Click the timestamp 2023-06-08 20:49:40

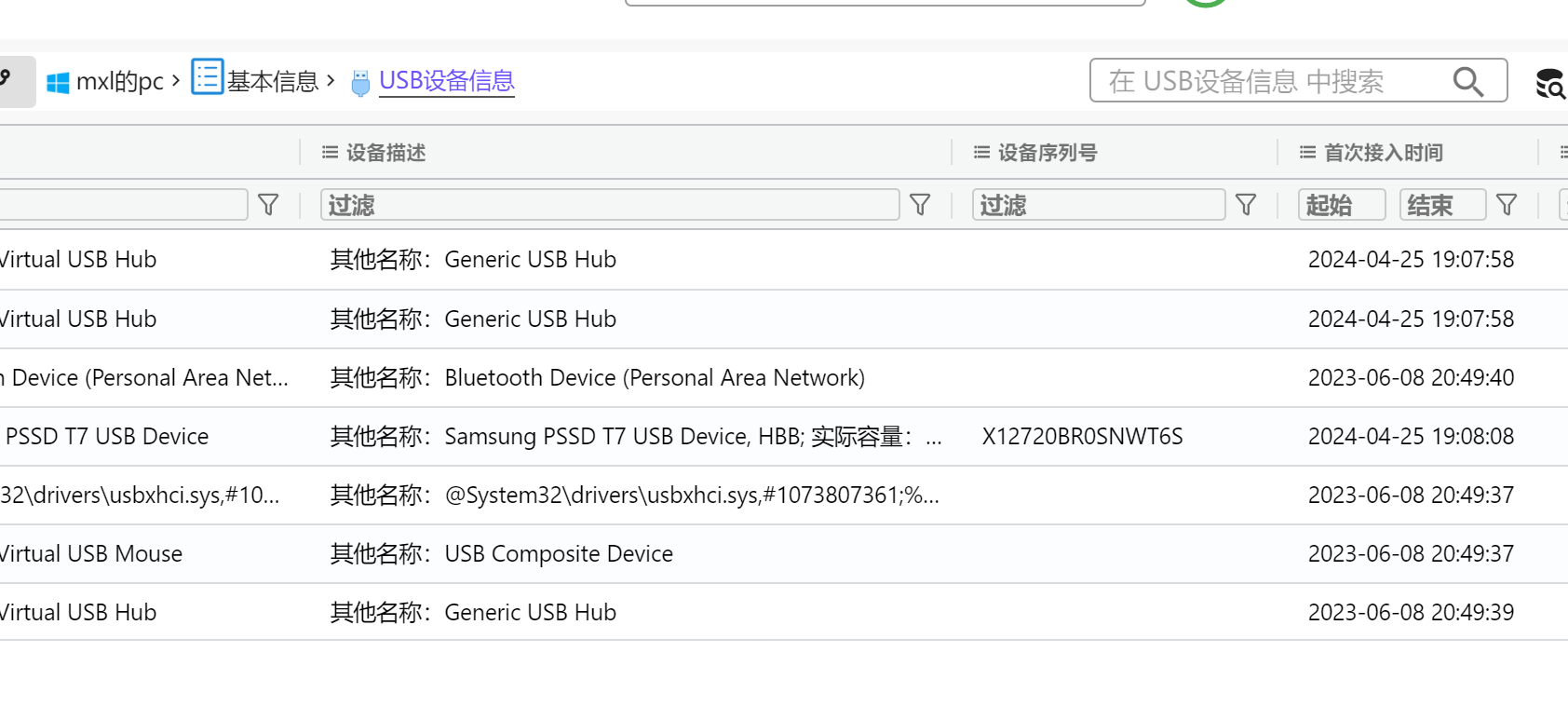(1411, 377)
